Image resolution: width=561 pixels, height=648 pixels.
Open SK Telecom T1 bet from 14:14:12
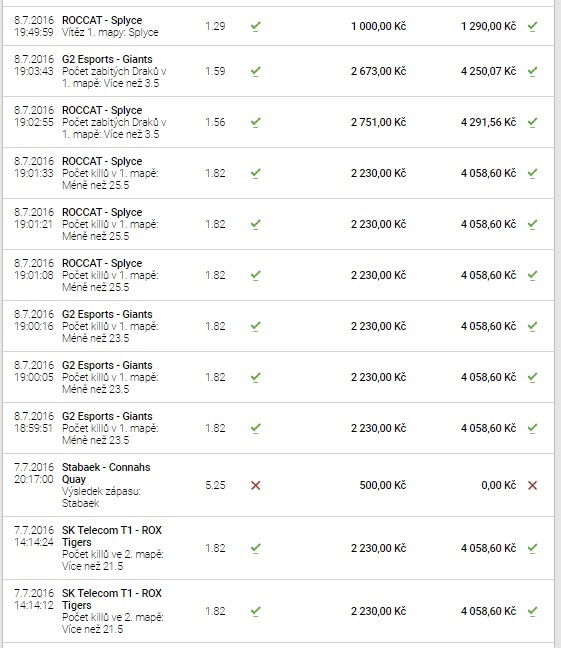pos(278,611)
